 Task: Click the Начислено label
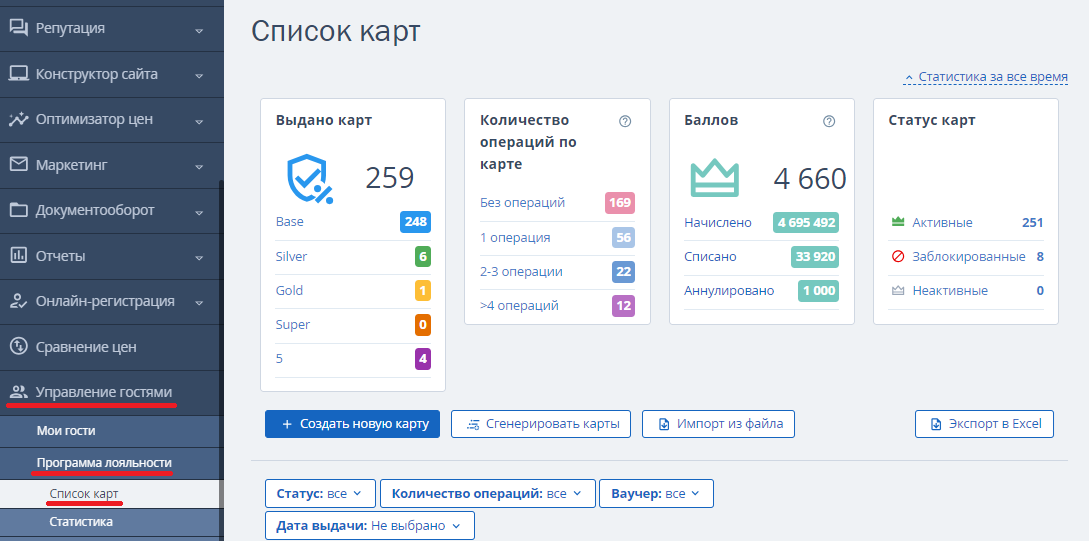tap(717, 222)
